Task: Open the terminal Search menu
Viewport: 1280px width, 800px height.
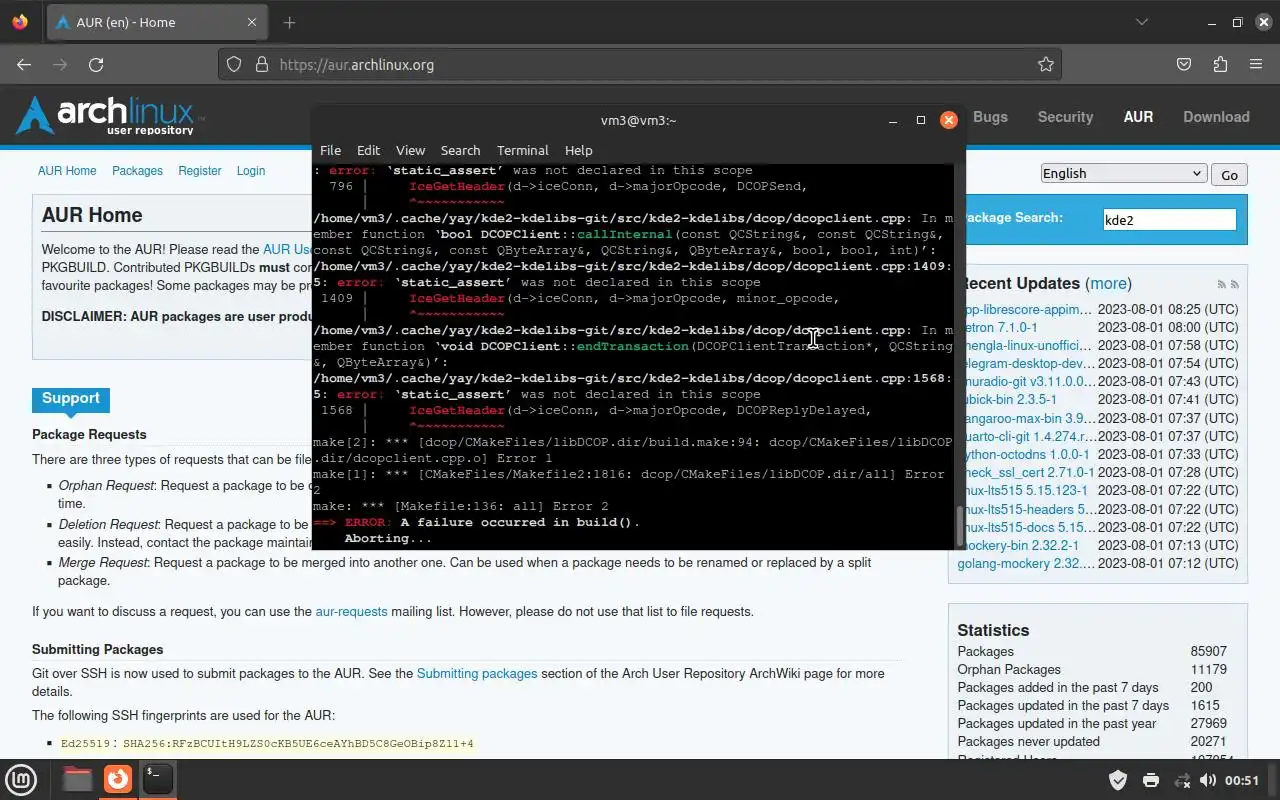Action: pyautogui.click(x=460, y=150)
